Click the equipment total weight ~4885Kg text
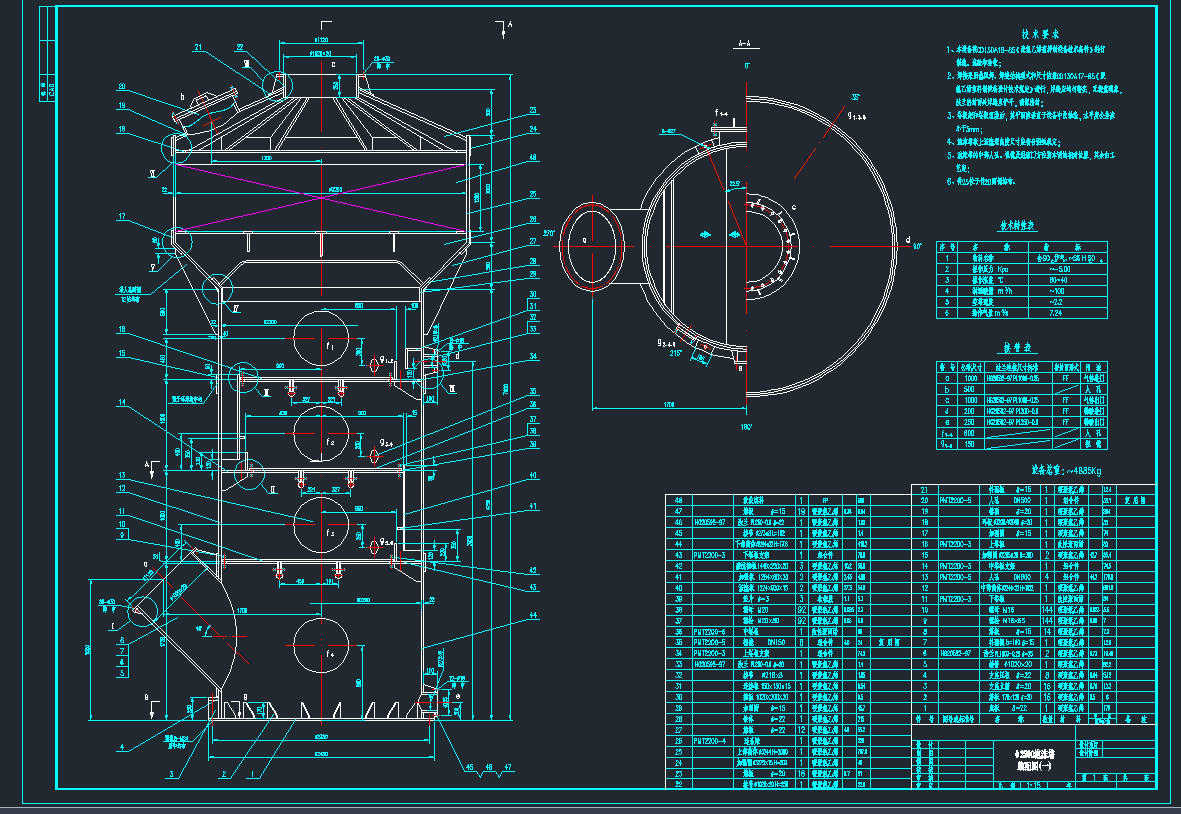 tap(1068, 468)
